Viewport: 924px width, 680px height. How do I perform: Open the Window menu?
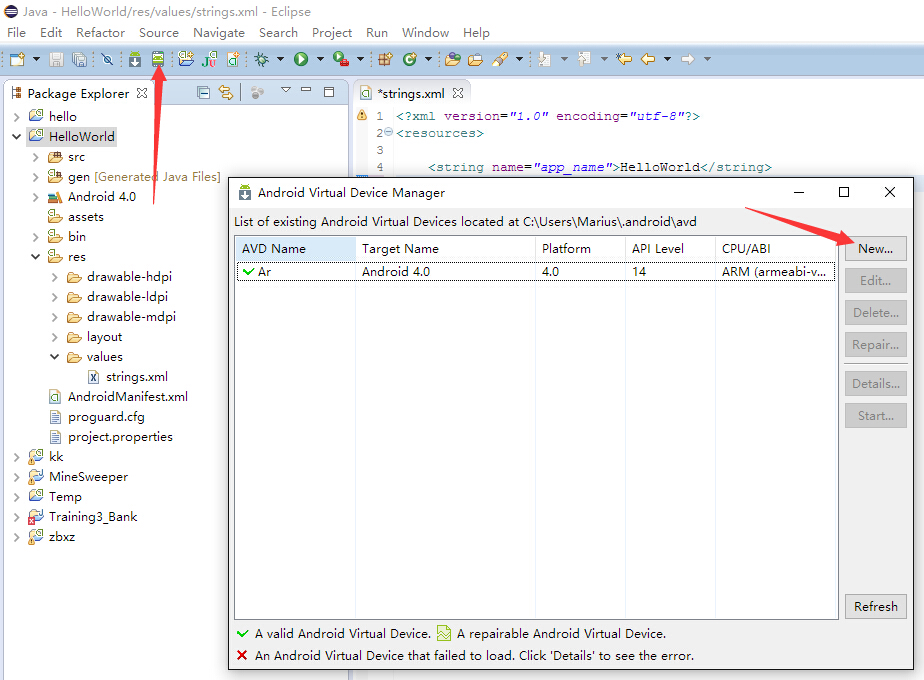click(425, 33)
